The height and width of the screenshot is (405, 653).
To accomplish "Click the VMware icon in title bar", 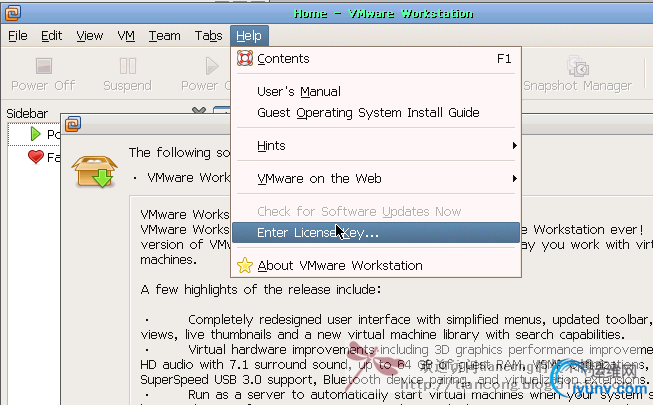I will [12, 13].
